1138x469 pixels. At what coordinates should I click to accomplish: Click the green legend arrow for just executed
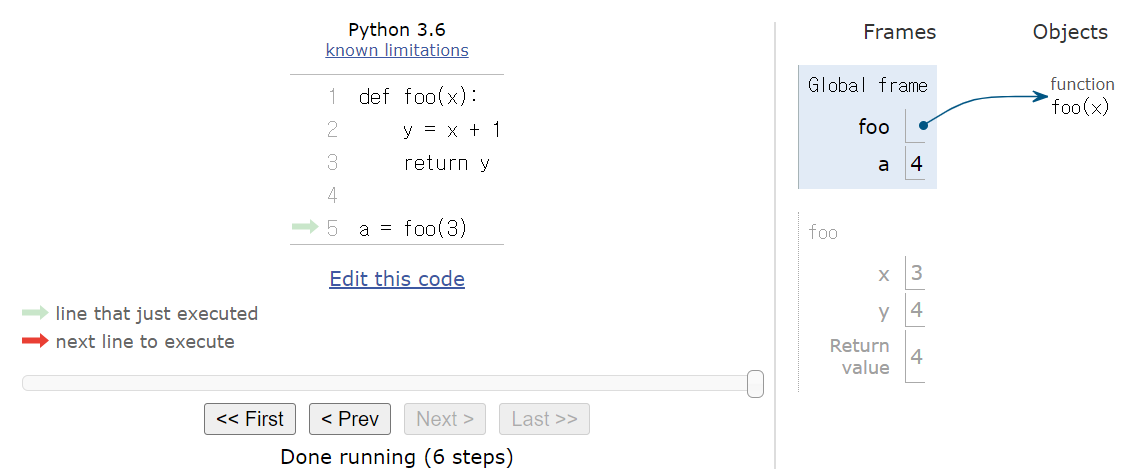click(x=36, y=314)
